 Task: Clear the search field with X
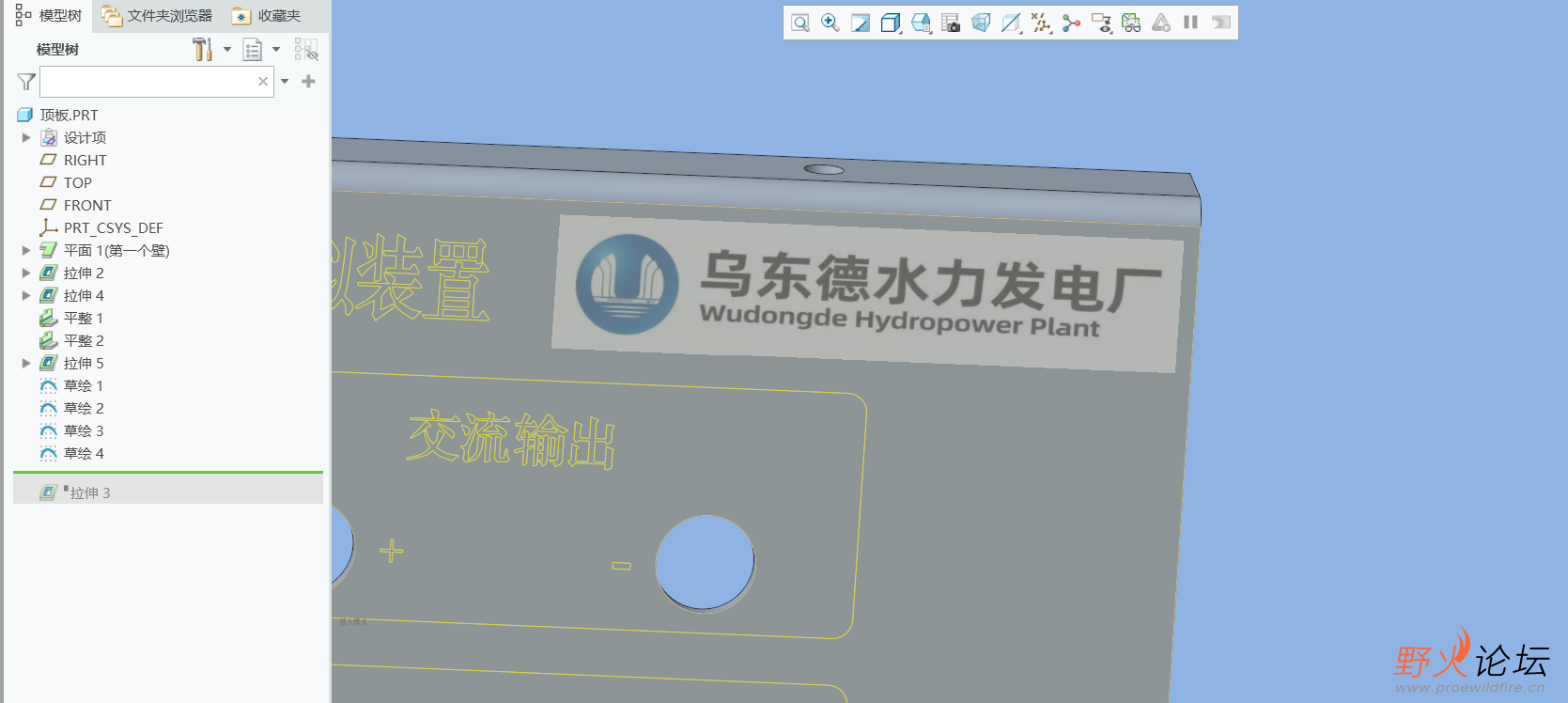click(x=263, y=82)
